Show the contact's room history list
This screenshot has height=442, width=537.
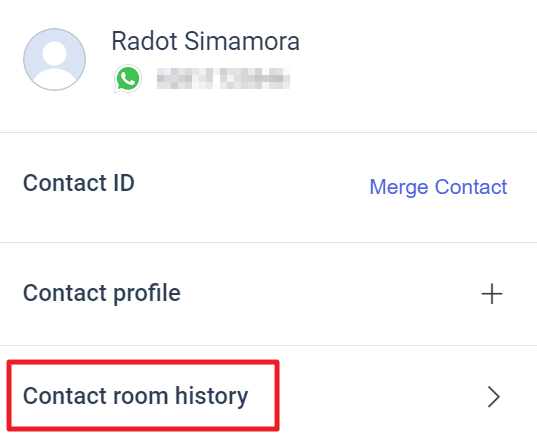(x=268, y=396)
